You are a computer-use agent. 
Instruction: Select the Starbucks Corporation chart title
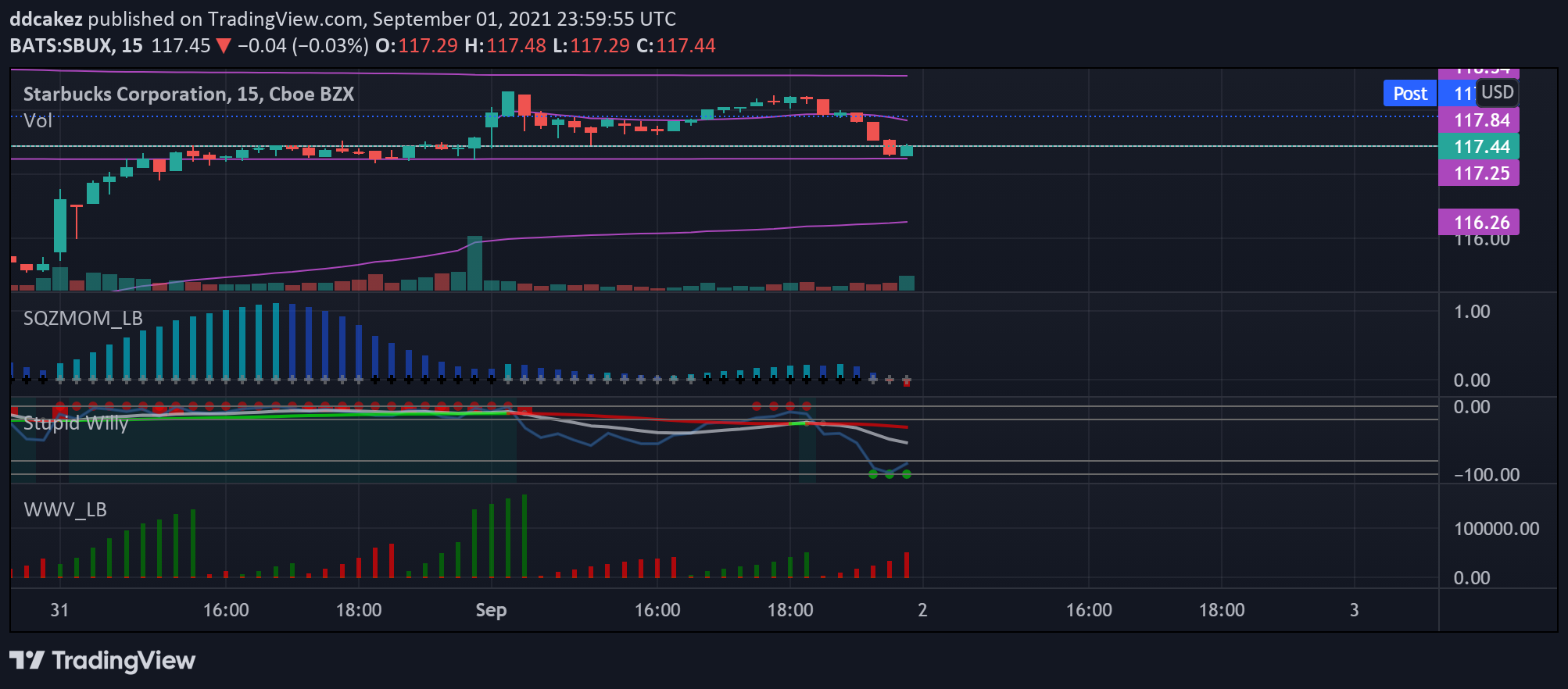click(x=188, y=95)
